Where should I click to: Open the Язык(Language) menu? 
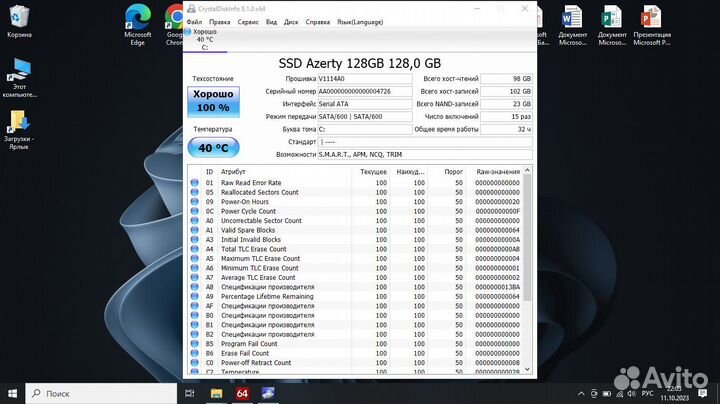coord(360,22)
